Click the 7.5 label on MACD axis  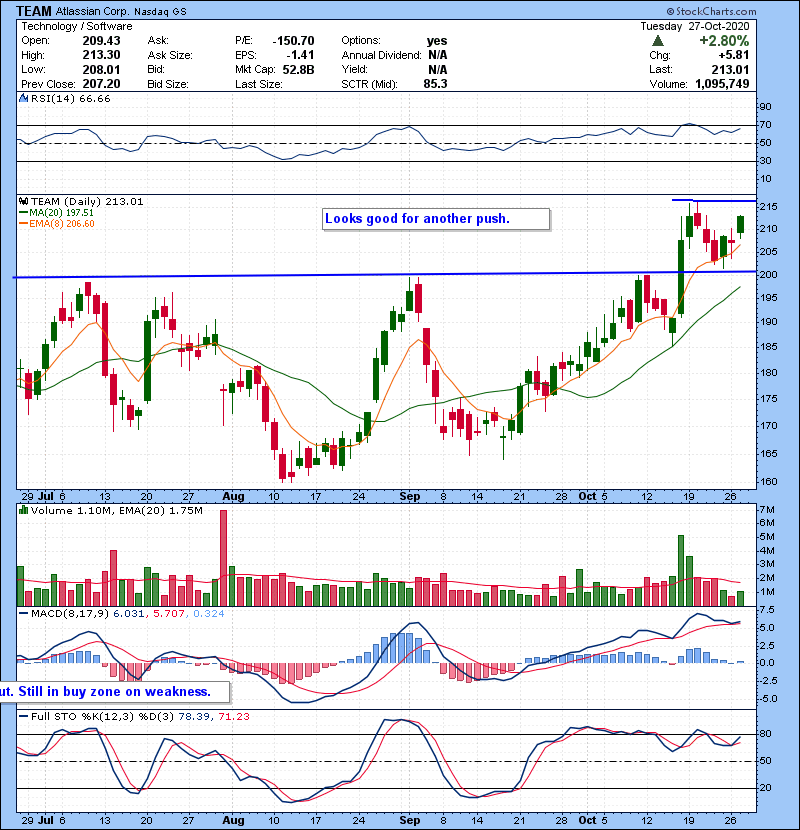point(767,610)
